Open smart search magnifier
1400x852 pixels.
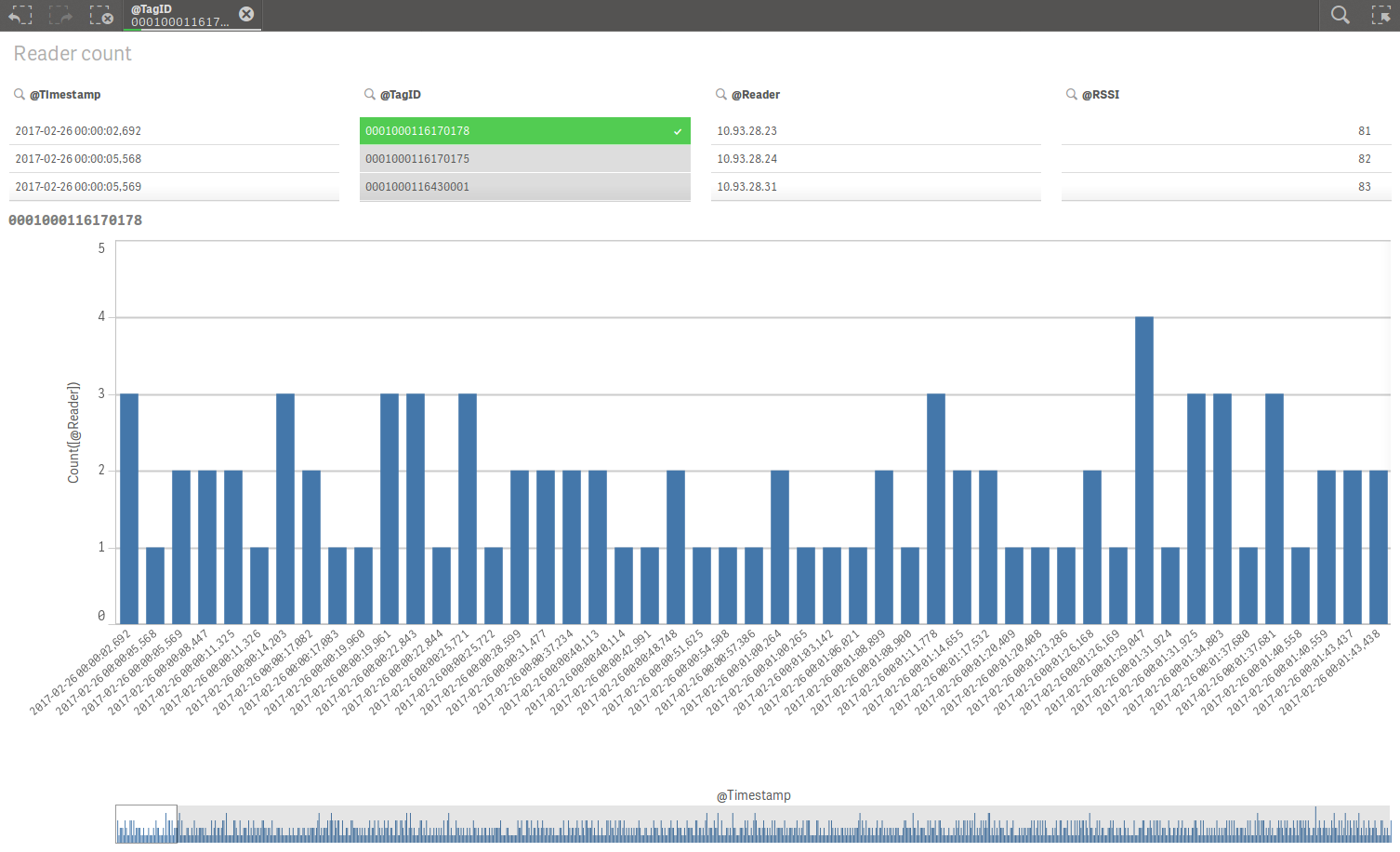pos(1340,15)
